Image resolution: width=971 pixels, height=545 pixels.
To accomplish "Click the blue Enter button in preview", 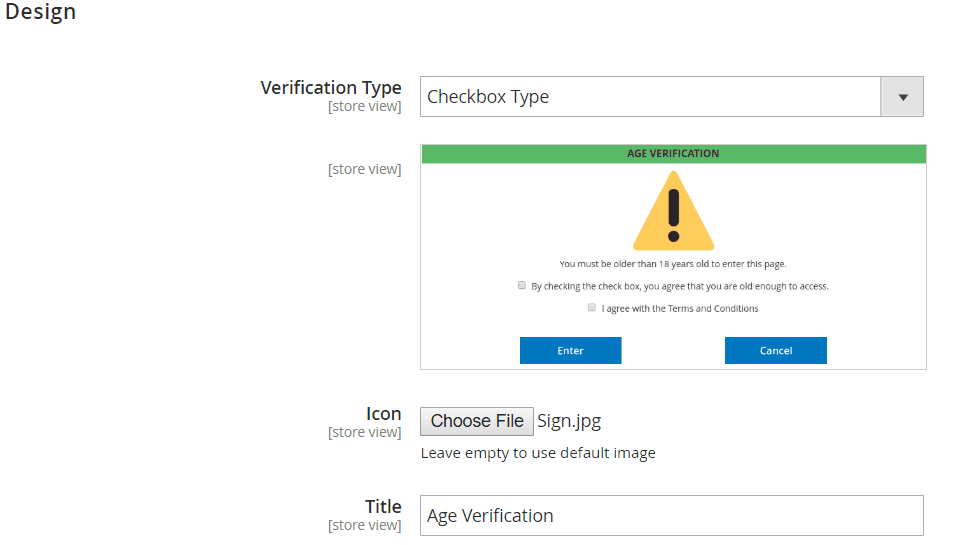I will [x=570, y=351].
